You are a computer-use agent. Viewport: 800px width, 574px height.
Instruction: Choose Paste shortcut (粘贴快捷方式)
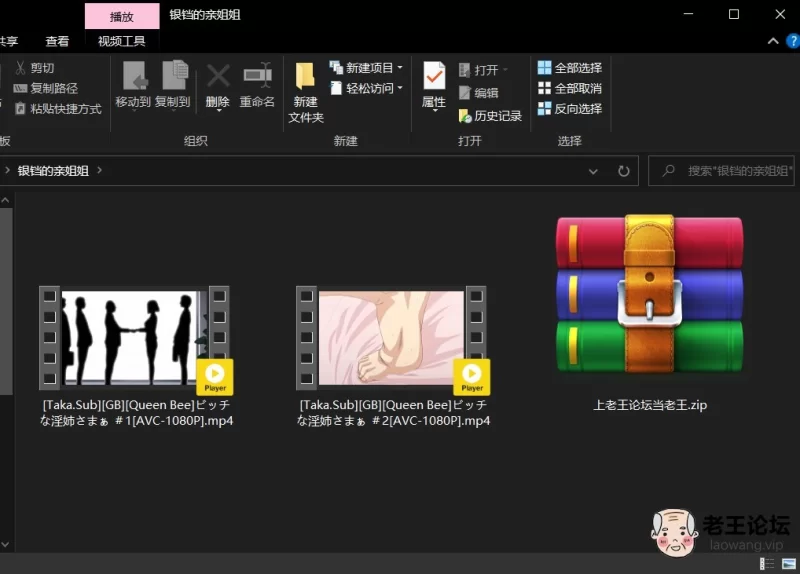(58, 109)
